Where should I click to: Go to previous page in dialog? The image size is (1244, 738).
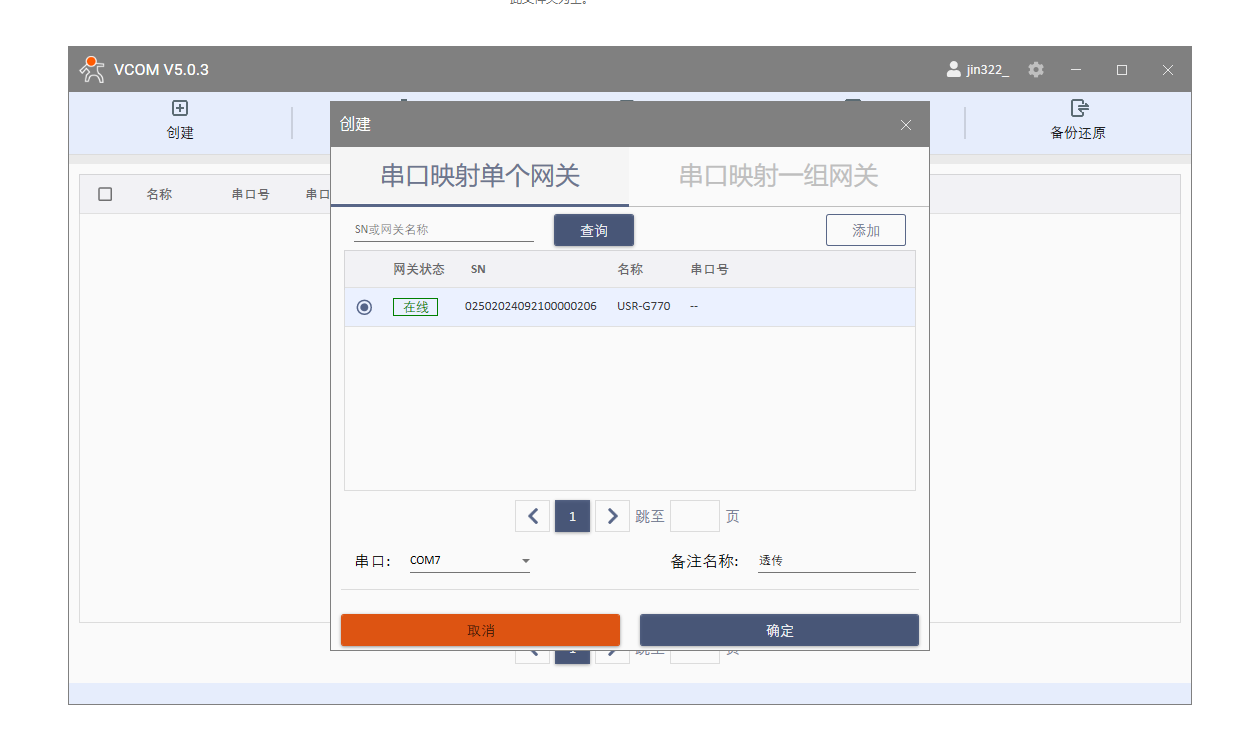point(532,516)
